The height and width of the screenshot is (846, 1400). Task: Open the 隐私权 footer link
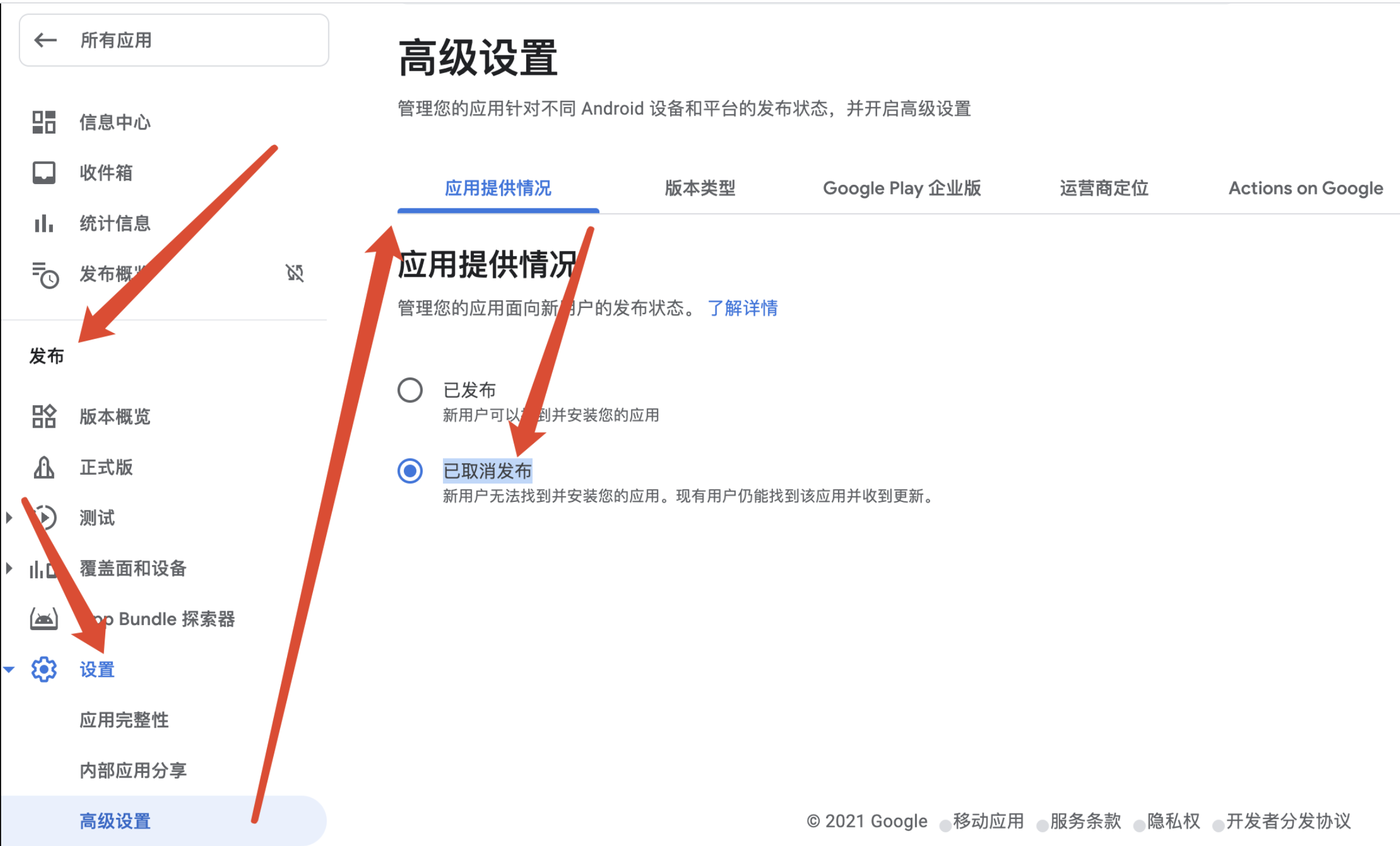(x=1173, y=821)
